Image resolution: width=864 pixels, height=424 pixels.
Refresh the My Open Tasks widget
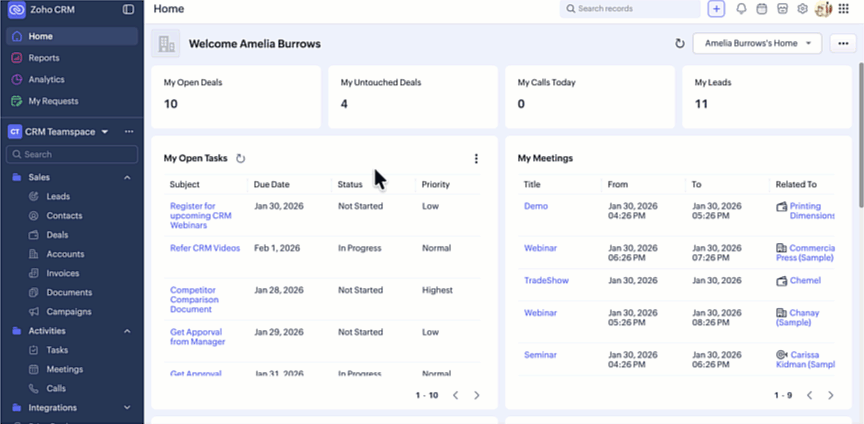(240, 158)
